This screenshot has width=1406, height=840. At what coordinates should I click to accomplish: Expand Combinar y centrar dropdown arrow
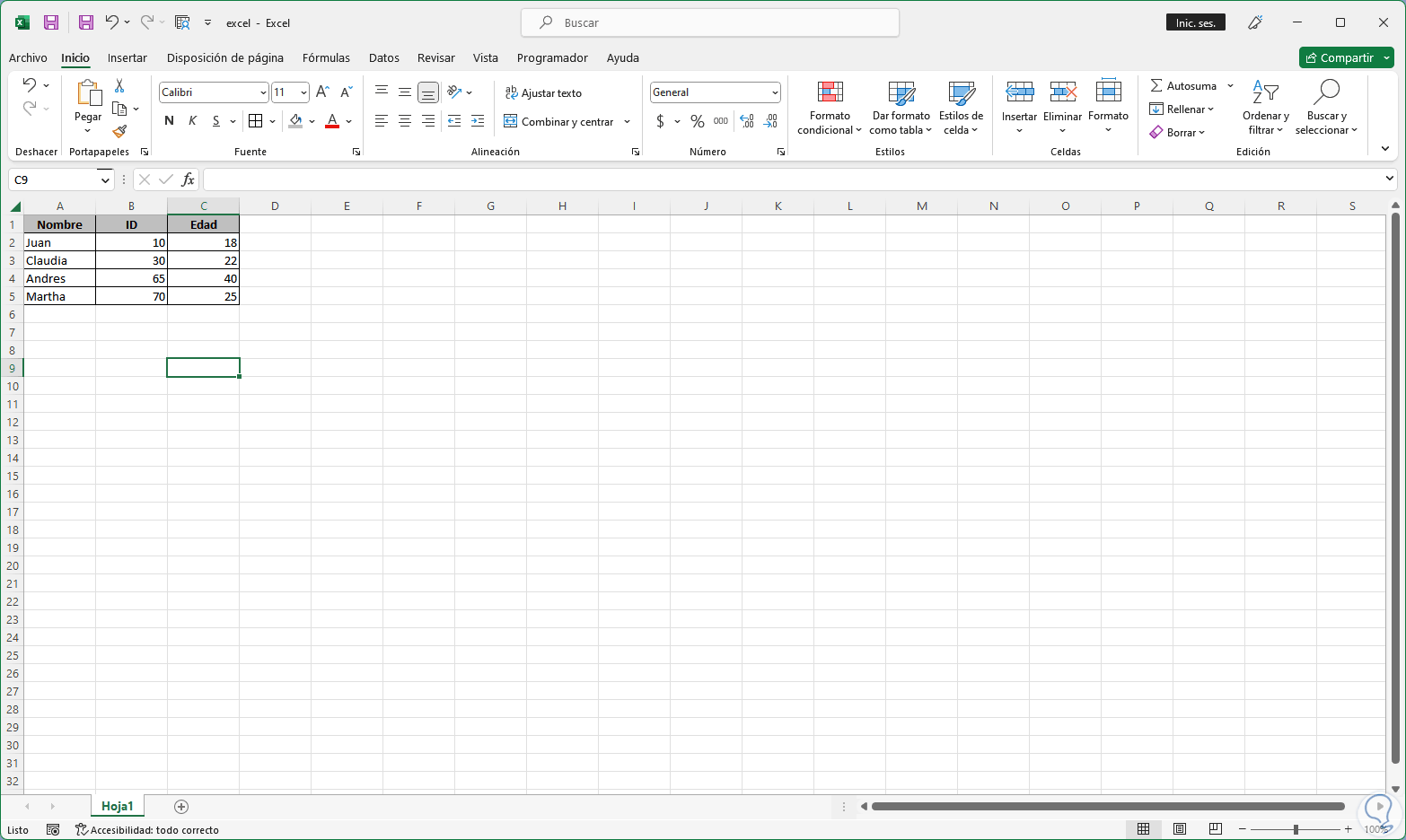pyautogui.click(x=627, y=122)
